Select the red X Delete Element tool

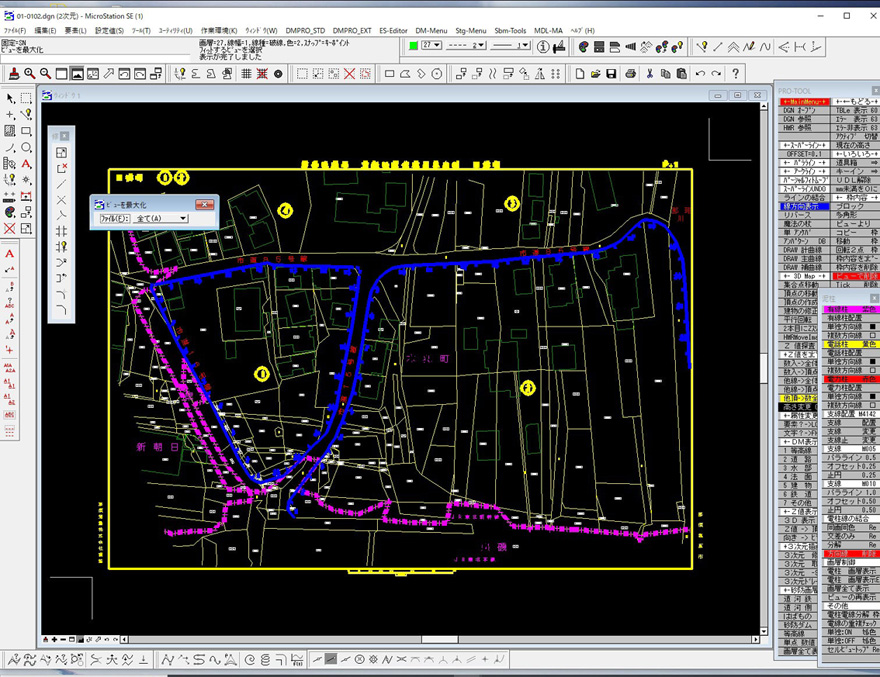point(10,228)
